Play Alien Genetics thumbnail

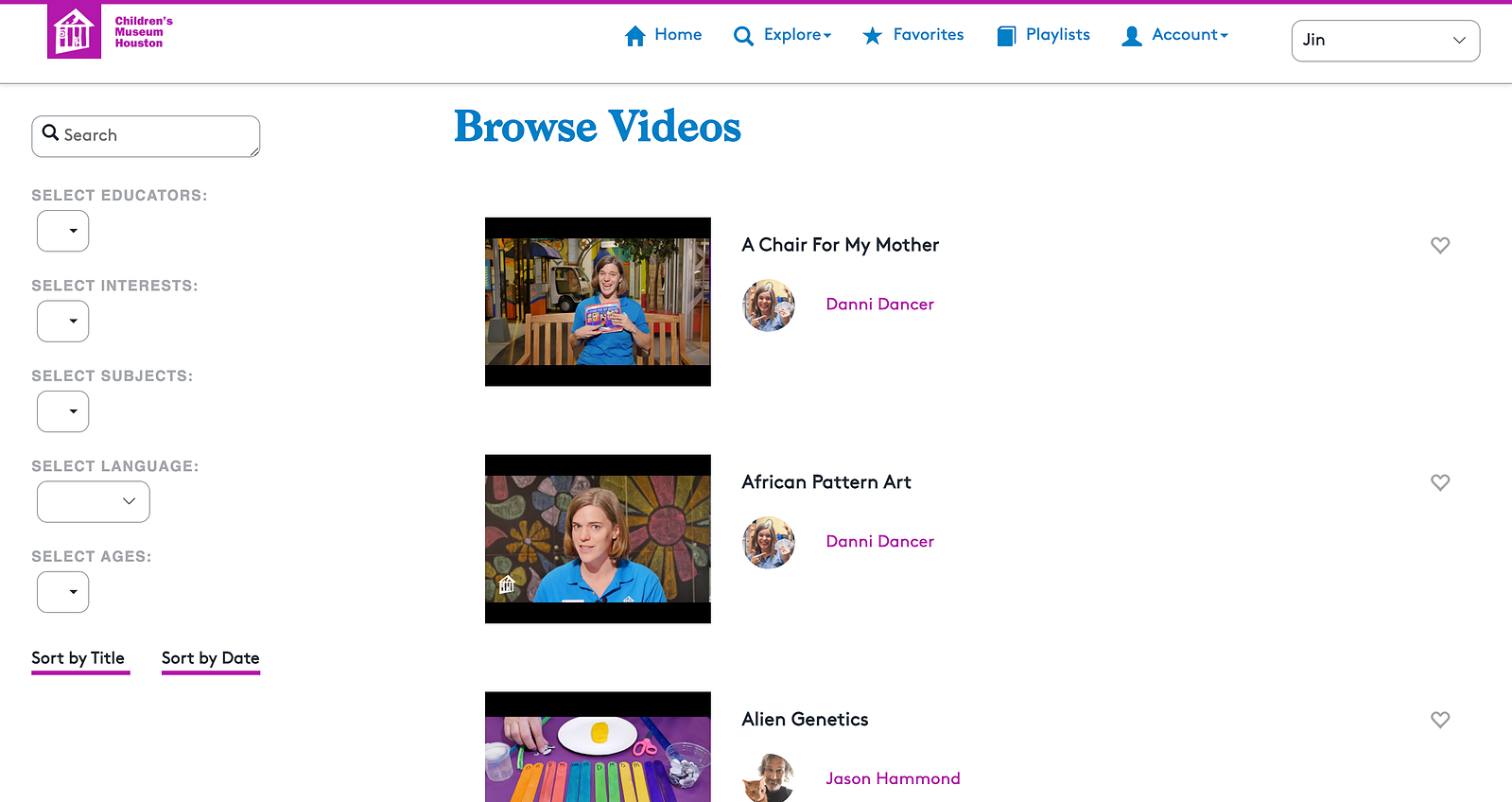598,747
